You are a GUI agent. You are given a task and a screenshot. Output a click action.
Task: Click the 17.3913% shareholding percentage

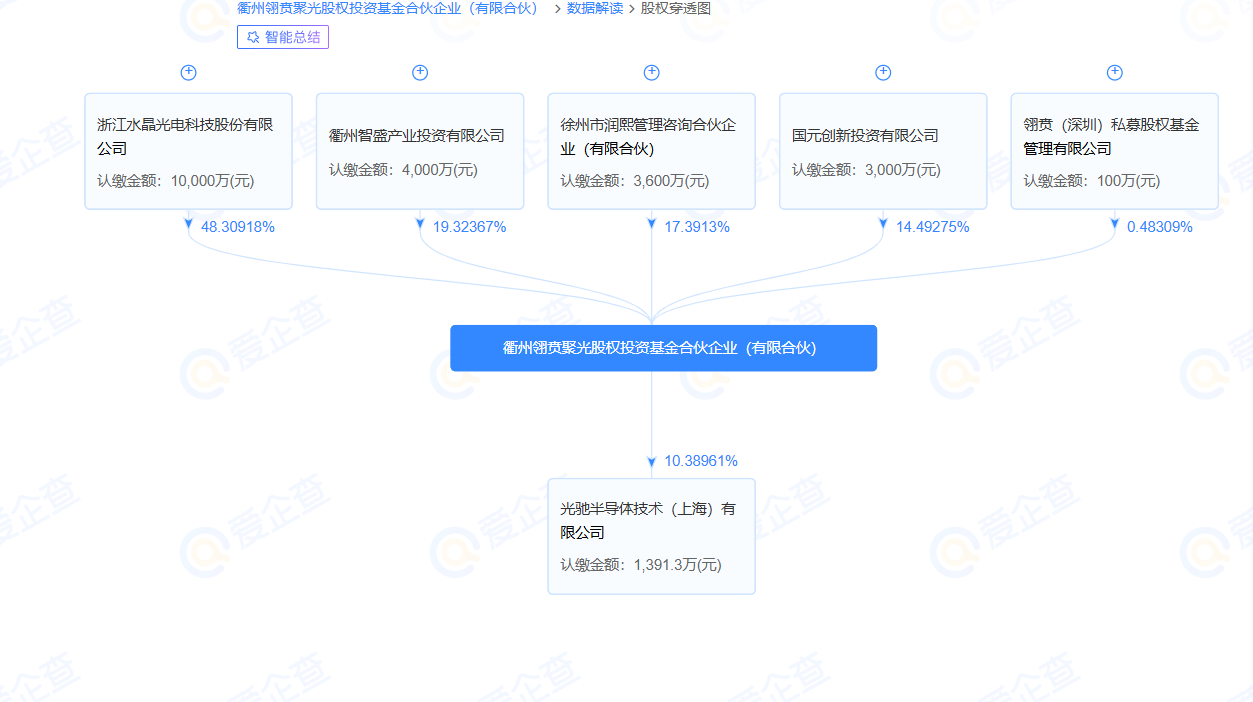(697, 227)
